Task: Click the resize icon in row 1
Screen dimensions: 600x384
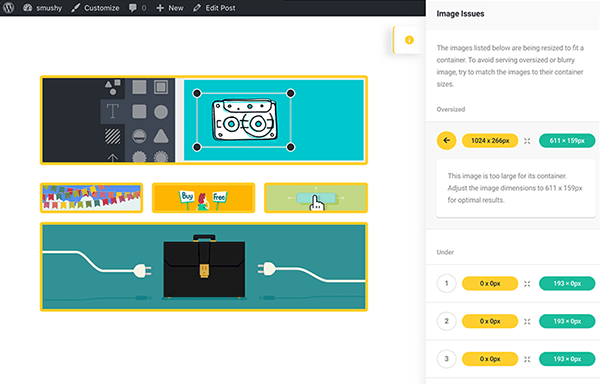Action: (x=527, y=283)
